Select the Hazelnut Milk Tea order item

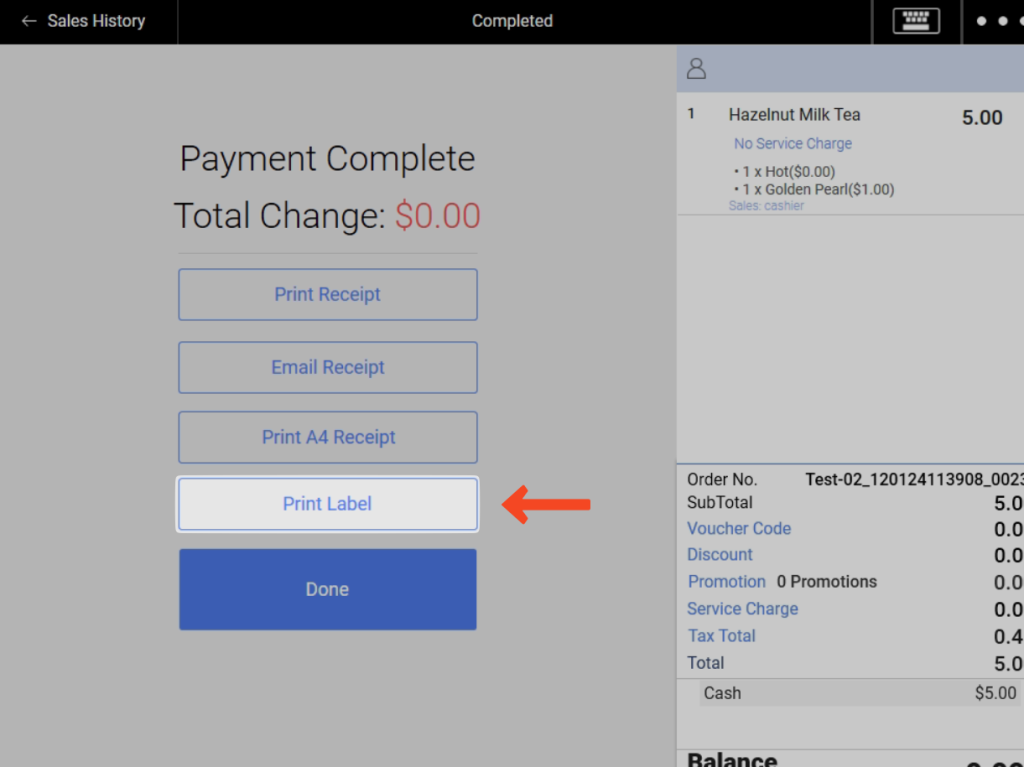(x=794, y=115)
